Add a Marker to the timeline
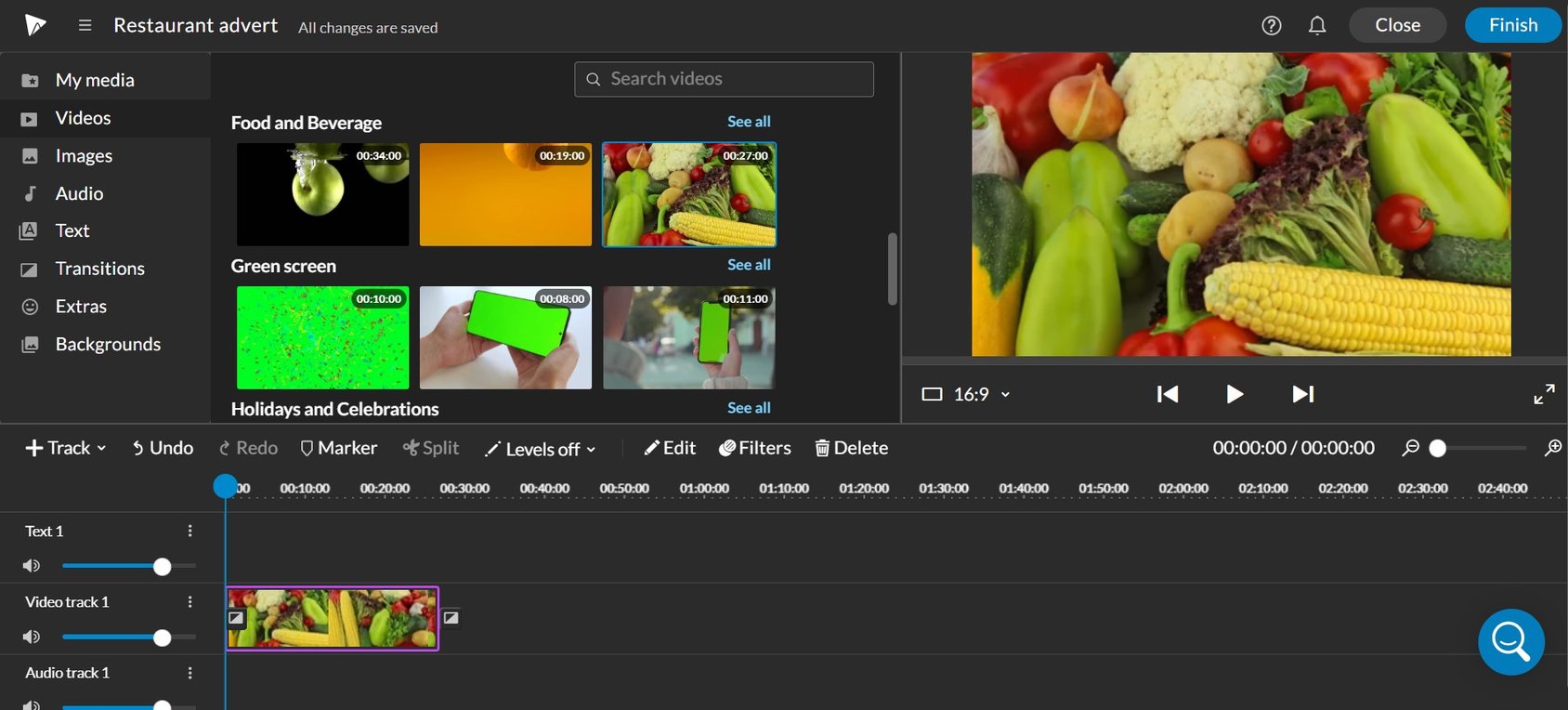 click(338, 448)
